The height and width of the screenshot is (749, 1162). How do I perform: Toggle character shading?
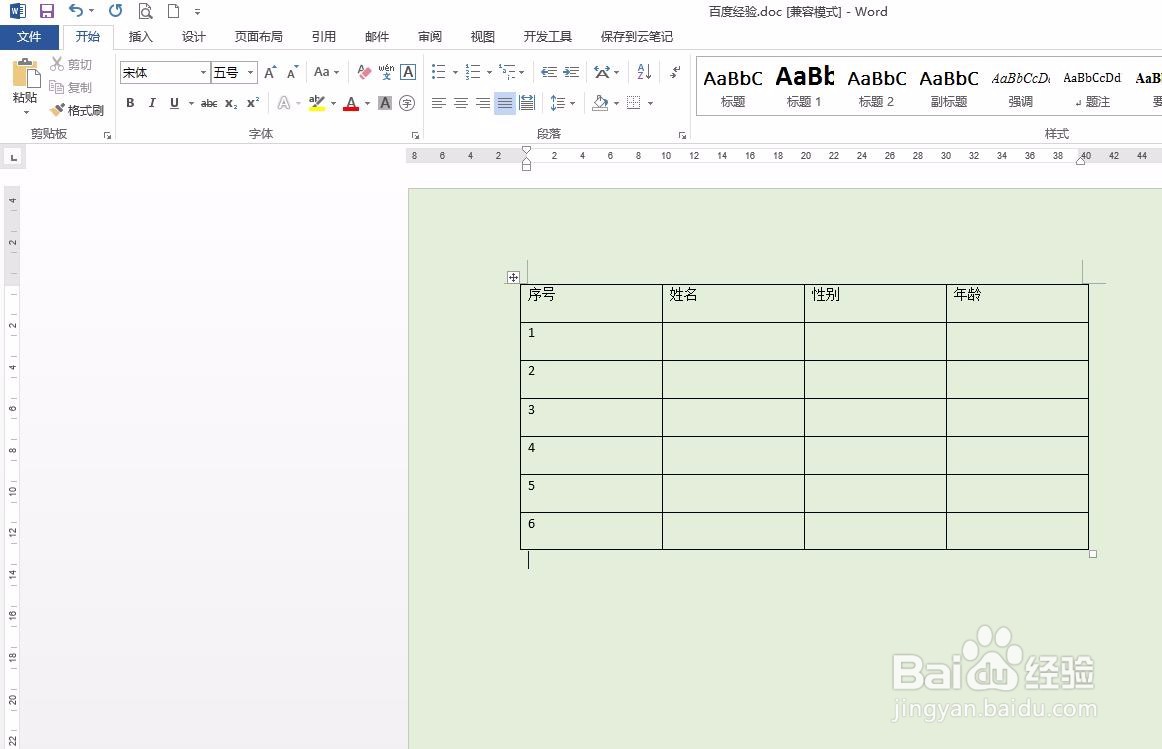click(385, 103)
